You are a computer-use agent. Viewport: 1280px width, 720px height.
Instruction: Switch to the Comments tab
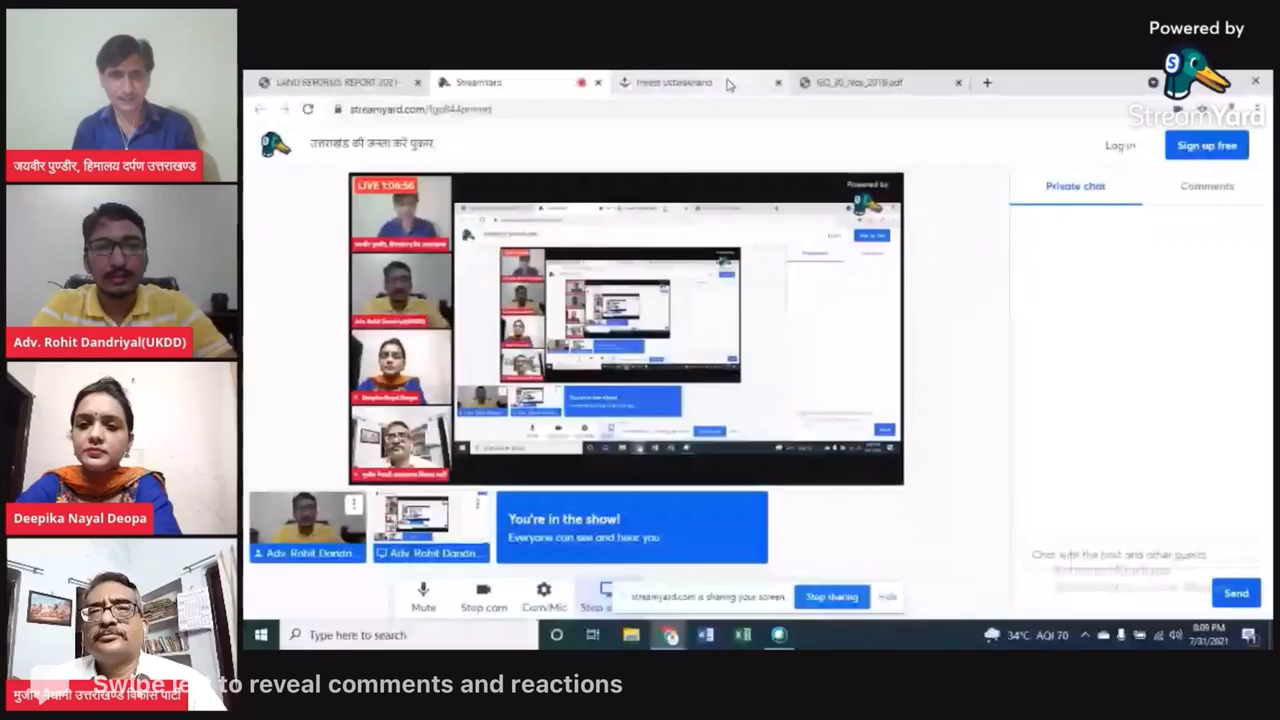1206,186
